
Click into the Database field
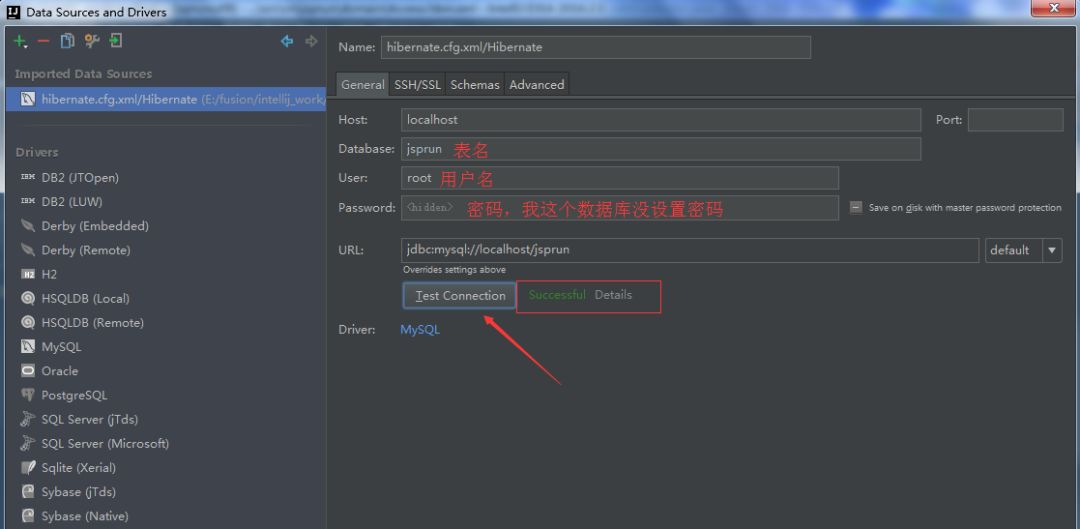[x=661, y=149]
